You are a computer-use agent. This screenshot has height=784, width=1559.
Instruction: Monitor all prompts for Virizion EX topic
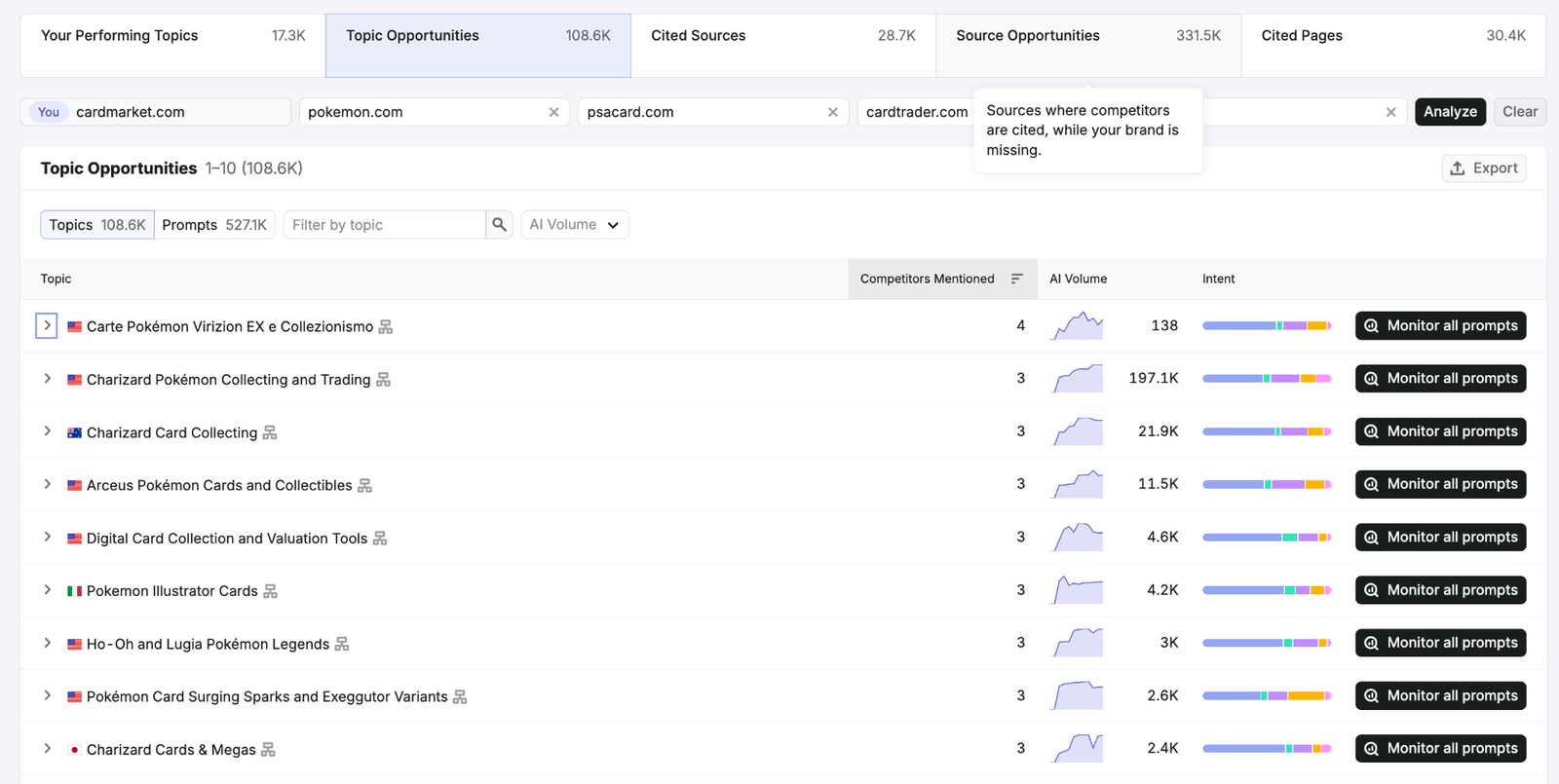point(1440,325)
